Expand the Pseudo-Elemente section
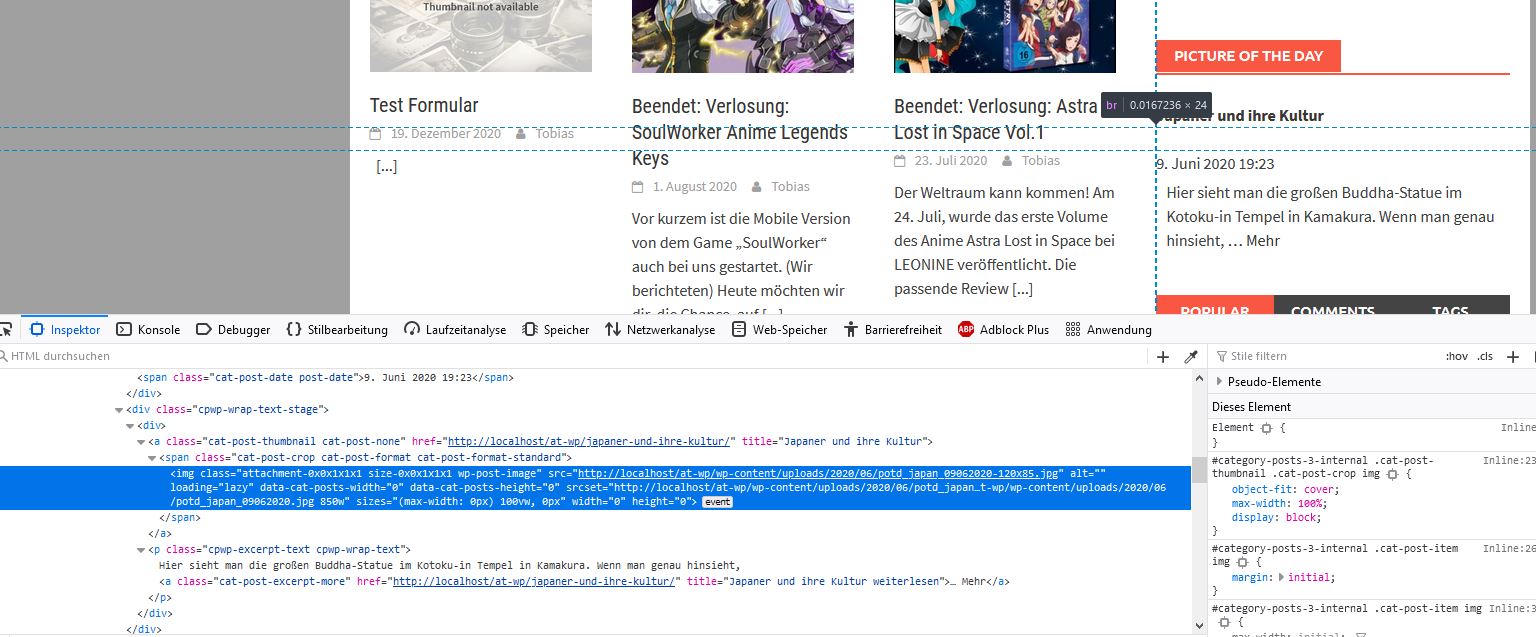The image size is (1536, 637). pos(1219,382)
